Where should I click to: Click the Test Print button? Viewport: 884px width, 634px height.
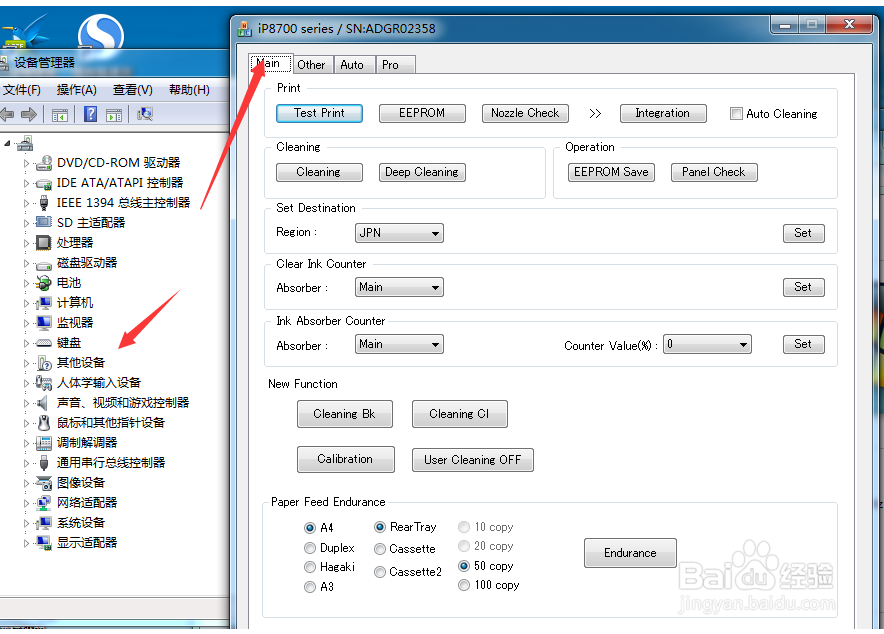point(319,113)
